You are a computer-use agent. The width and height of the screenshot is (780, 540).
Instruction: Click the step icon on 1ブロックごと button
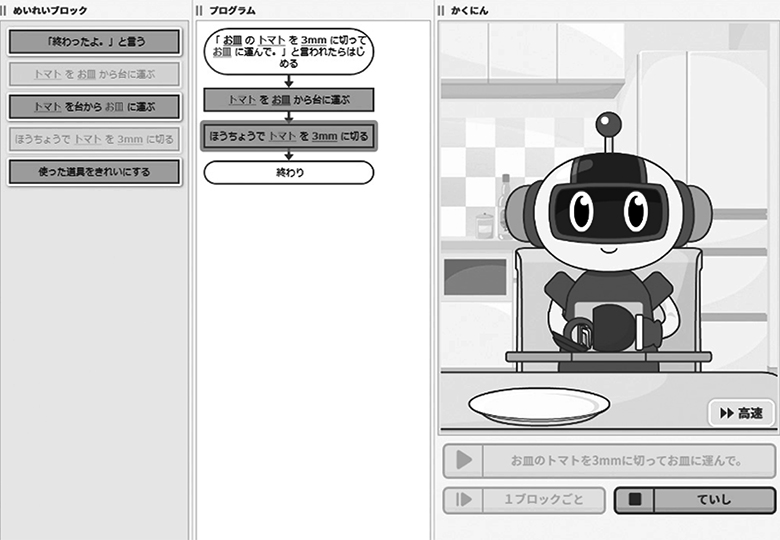pyautogui.click(x=463, y=500)
